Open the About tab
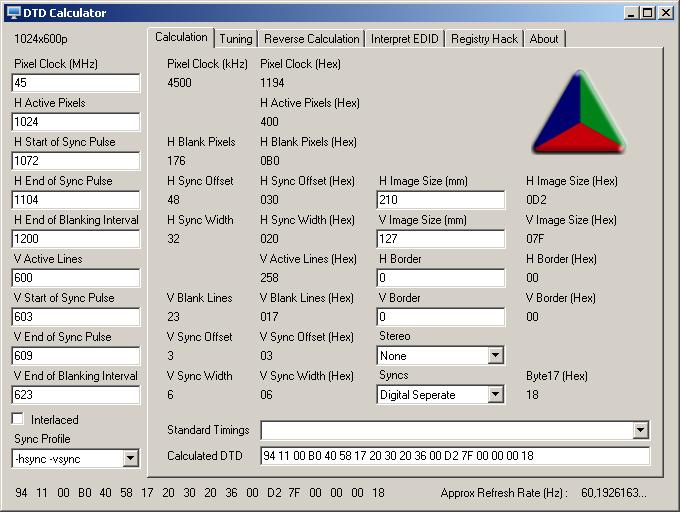The image size is (680, 512). click(544, 39)
